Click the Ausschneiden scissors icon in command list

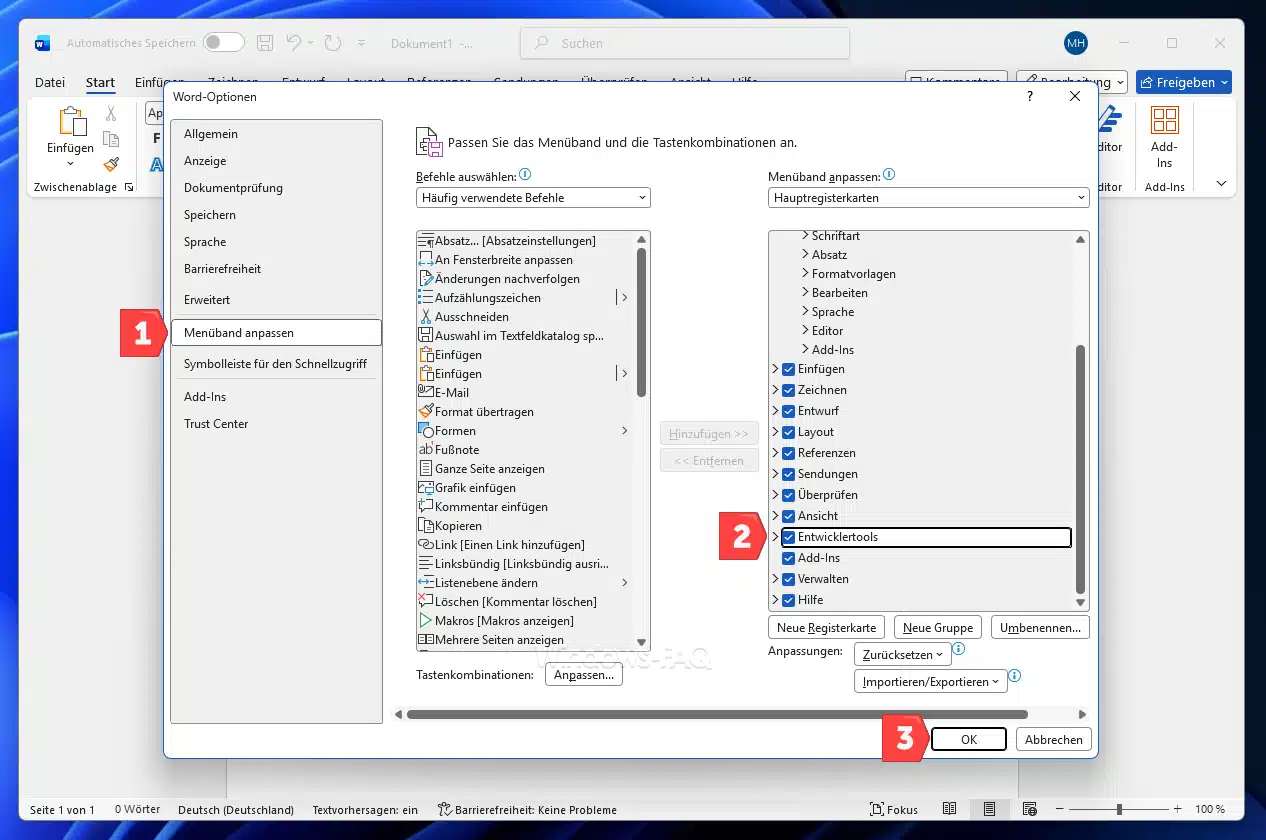pyautogui.click(x=426, y=317)
